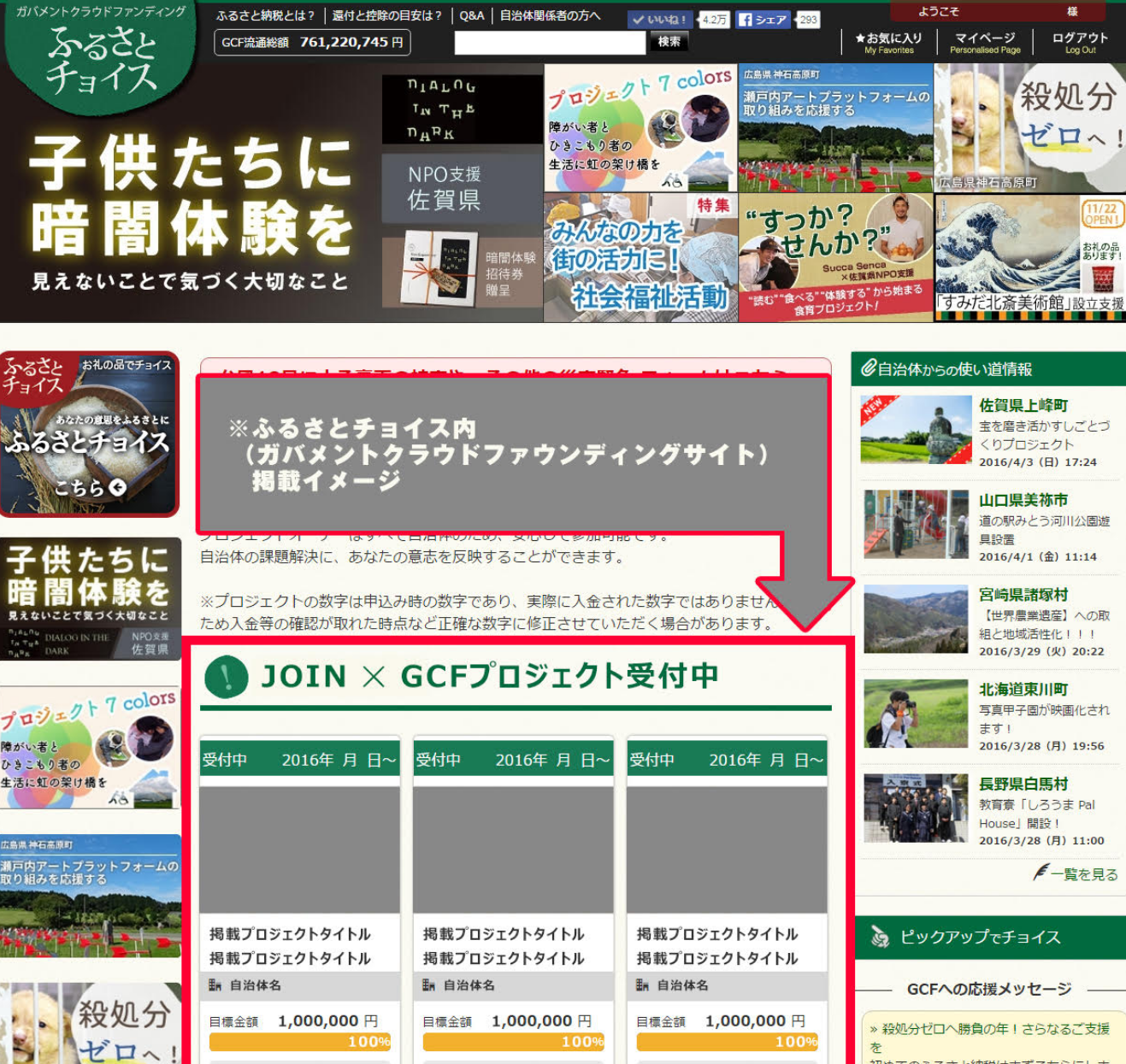1126x1064 pixels.
Task: Click the 検索 search button
Action: click(669, 41)
